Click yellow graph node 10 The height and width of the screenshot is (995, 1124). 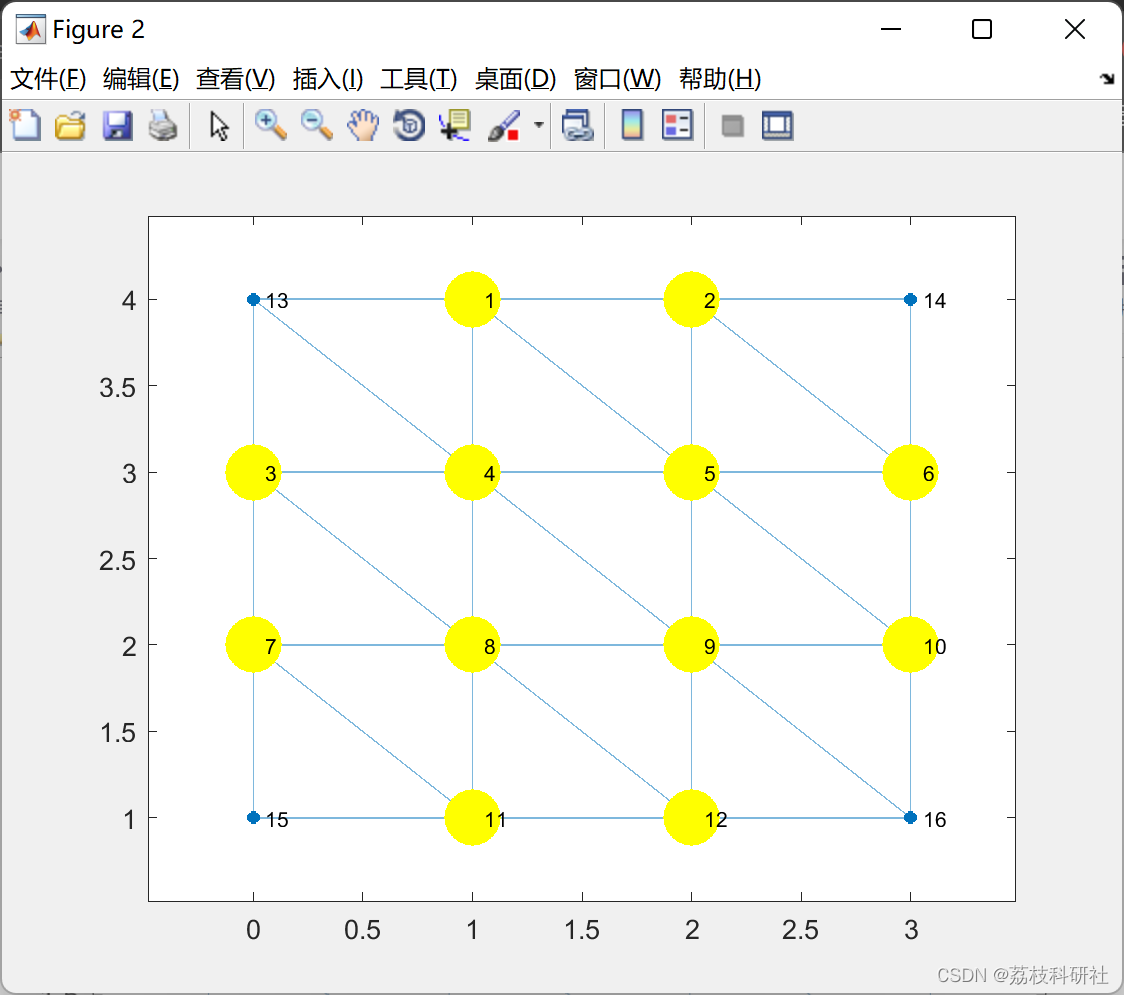[x=910, y=645]
